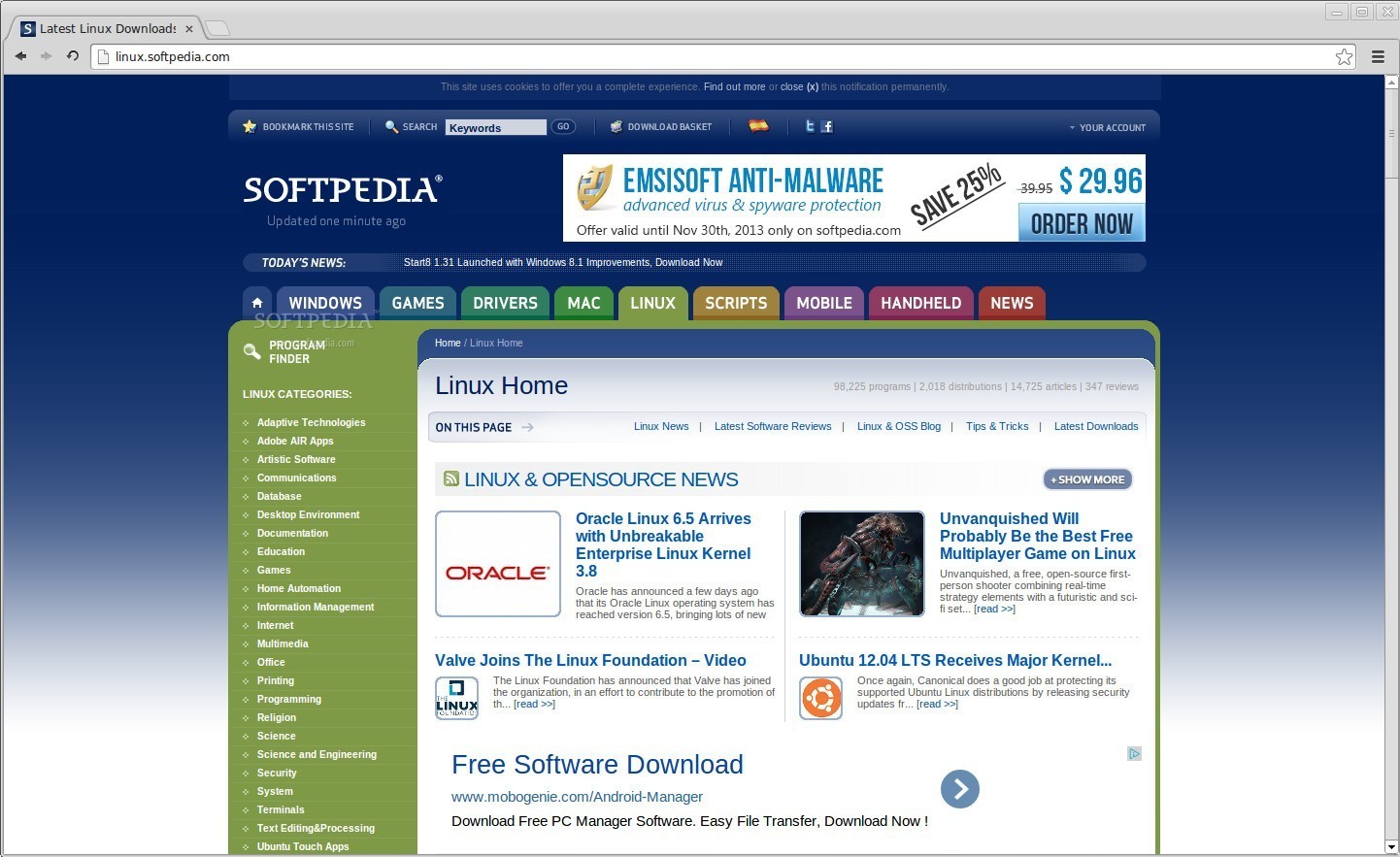Bookmark this page with Chrome star icon

[1344, 56]
